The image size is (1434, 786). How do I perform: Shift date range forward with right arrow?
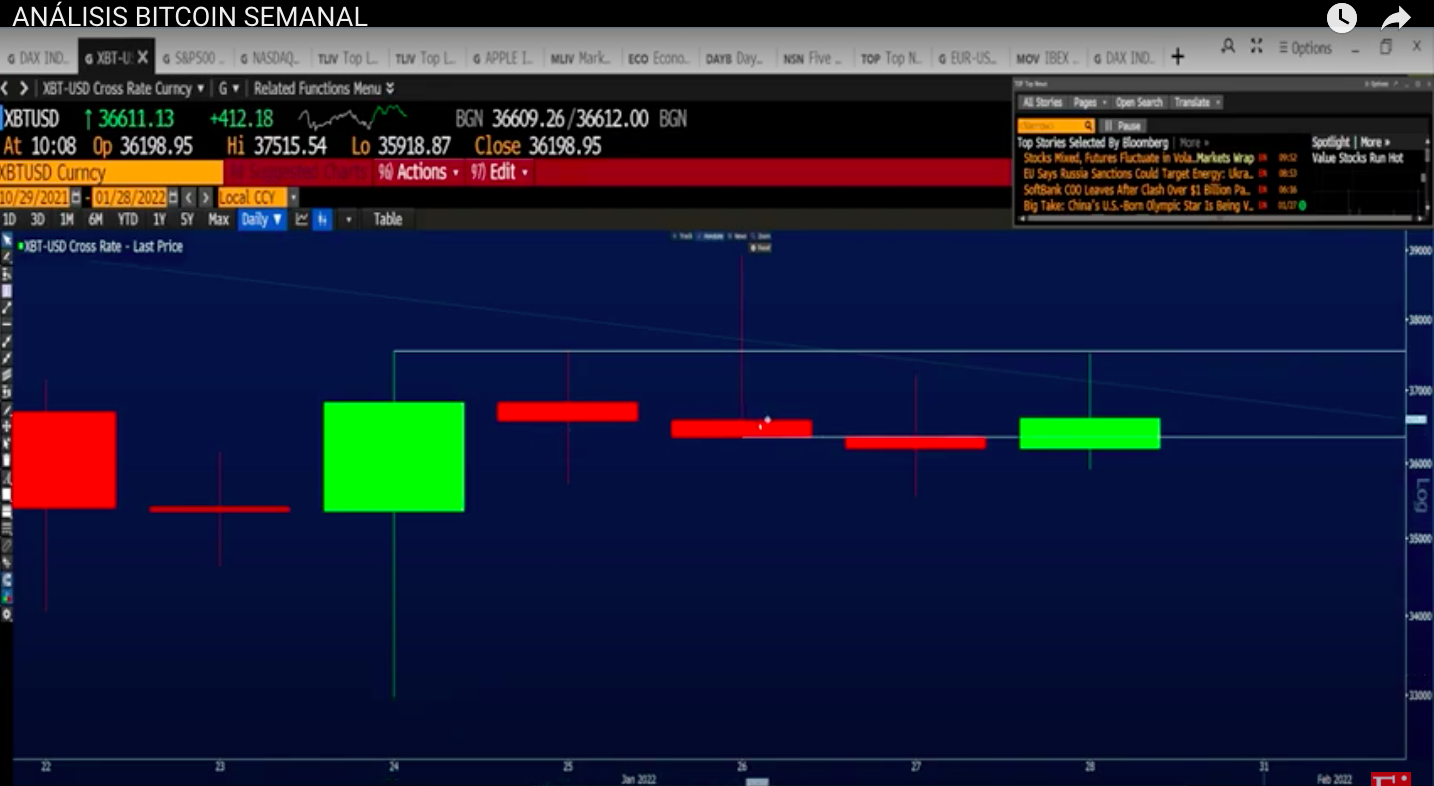click(x=204, y=197)
